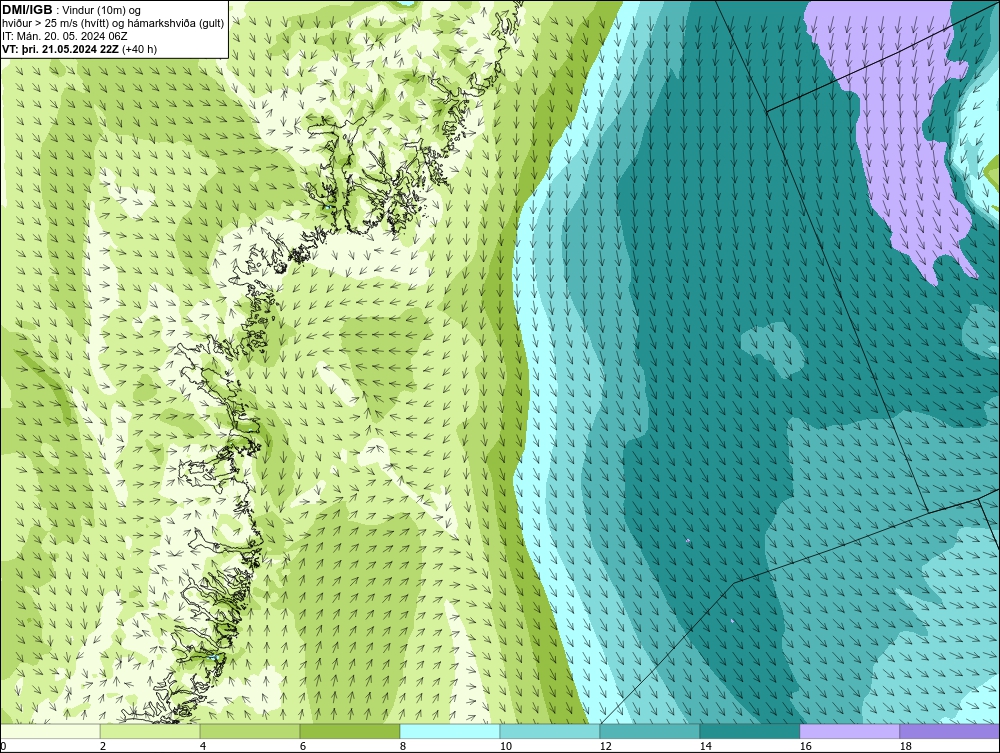Image resolution: width=1000 pixels, height=753 pixels.
Task: Click the 'VT: þri. 21.05.2024 22Z' valid time
Action: pos(60,48)
